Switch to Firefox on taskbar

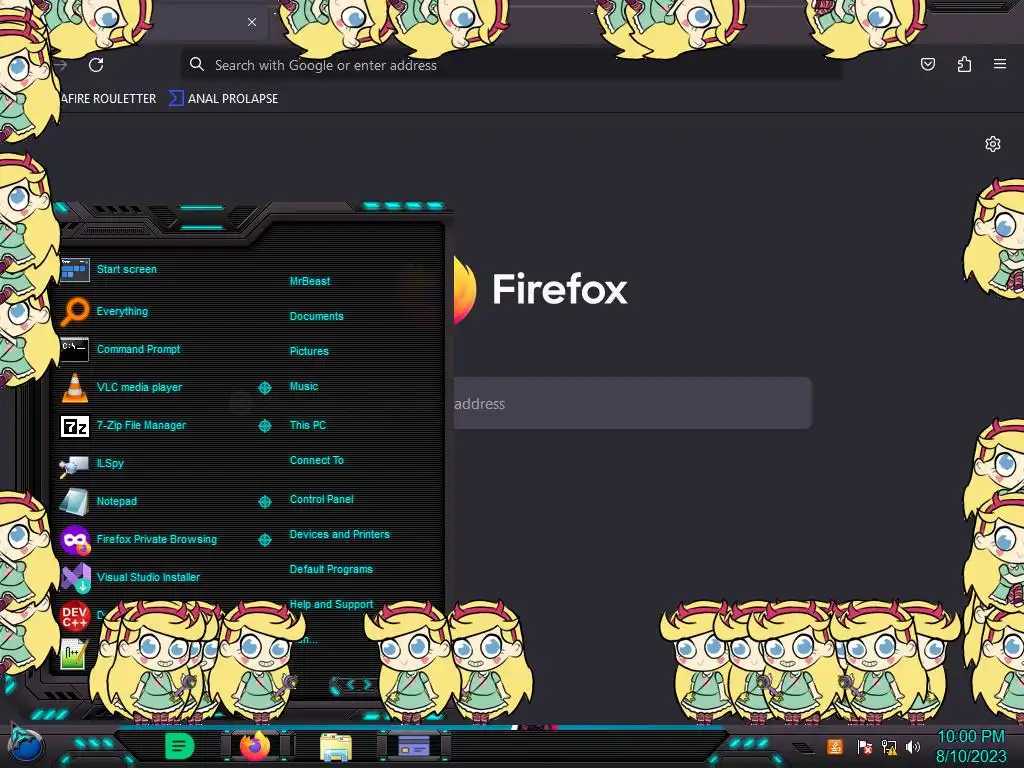tap(255, 746)
